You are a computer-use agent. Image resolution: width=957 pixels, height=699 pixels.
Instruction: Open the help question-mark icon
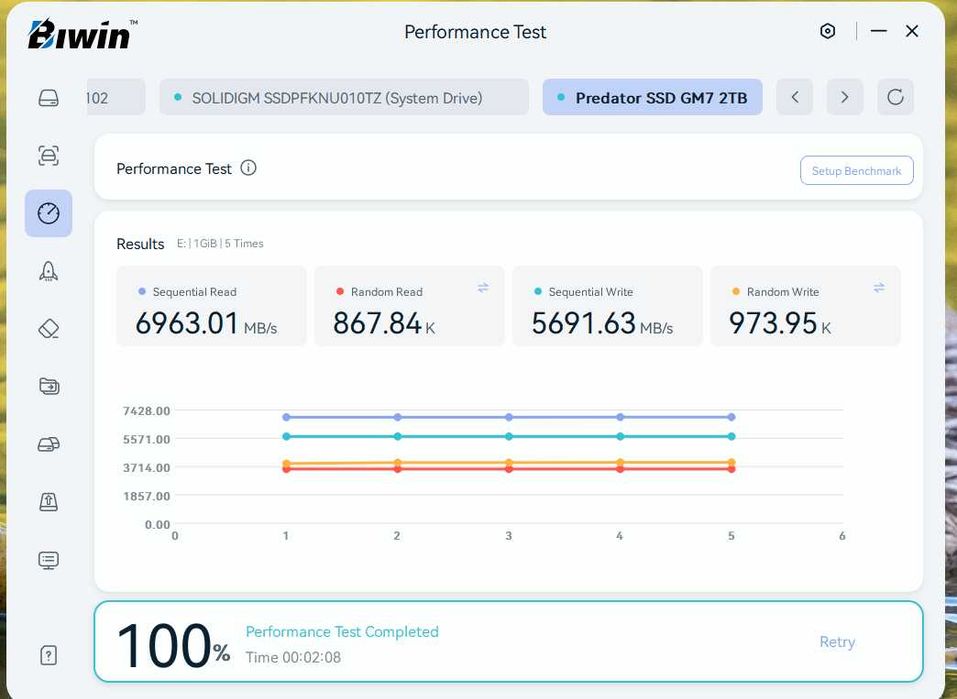(48, 655)
